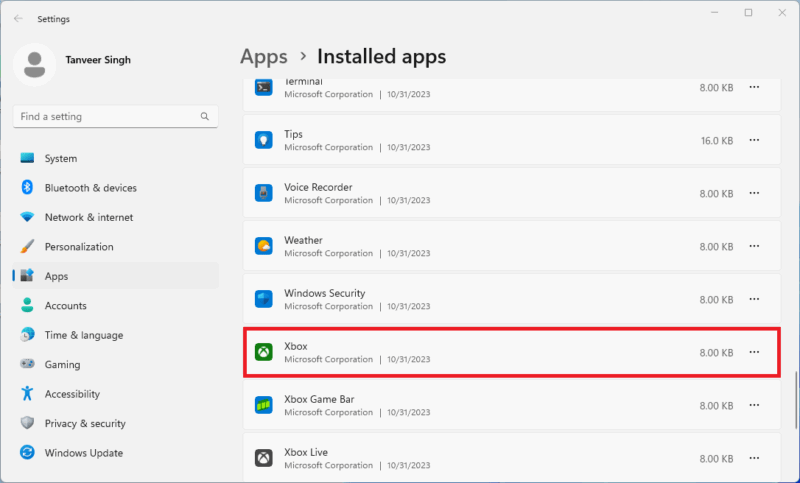Open Bluetooth & devices settings
The image size is (800, 483).
(116, 188)
